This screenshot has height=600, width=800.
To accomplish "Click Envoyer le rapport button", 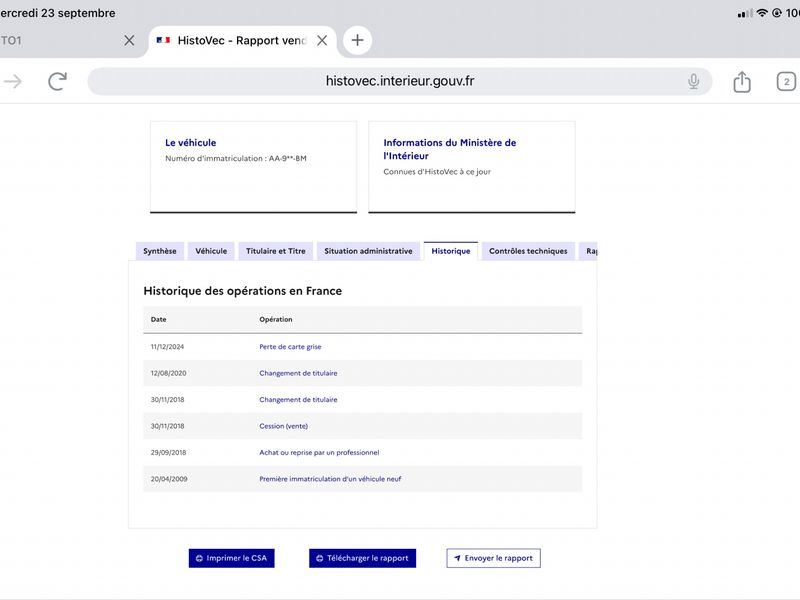I will (x=493, y=558).
